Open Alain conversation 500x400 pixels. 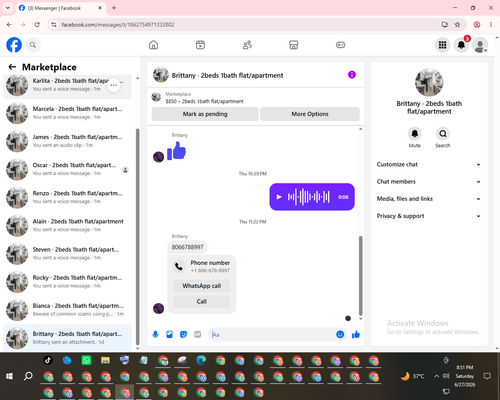coord(67,225)
